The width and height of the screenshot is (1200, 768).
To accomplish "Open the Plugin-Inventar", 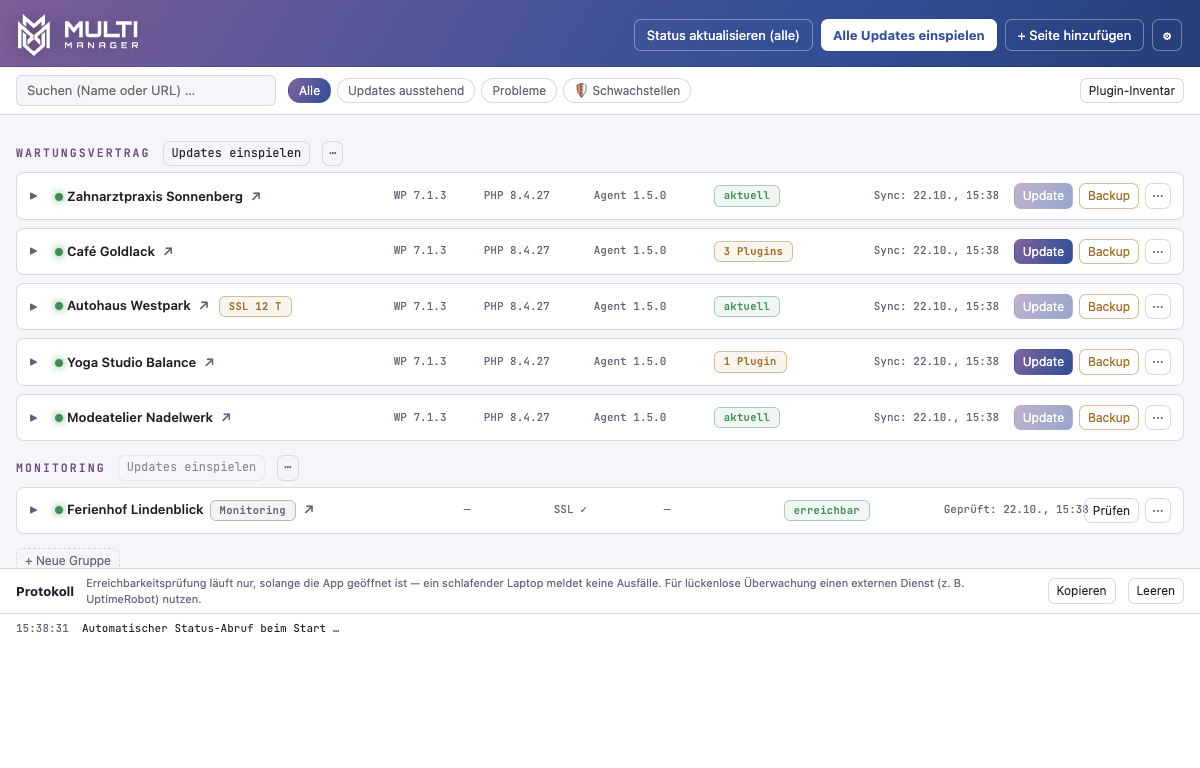I will click(x=1132, y=91).
